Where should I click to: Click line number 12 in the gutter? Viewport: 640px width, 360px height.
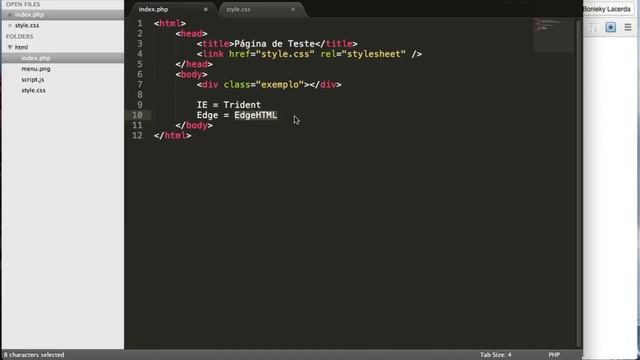tap(137, 136)
